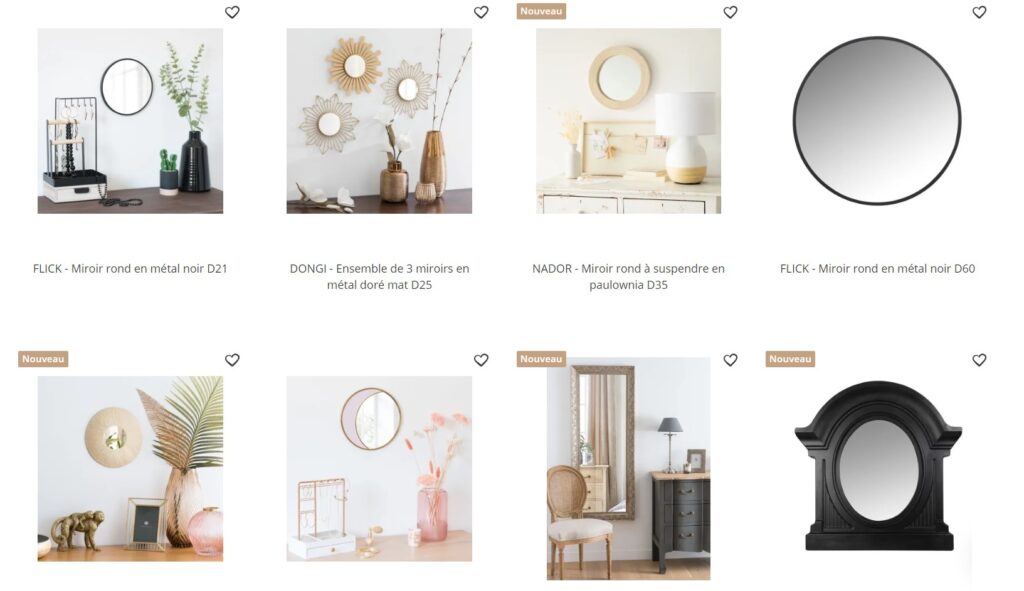This screenshot has width=1024, height=591.
Task: Click Nouveau badge on NADOR mirror
Action: coord(541,11)
